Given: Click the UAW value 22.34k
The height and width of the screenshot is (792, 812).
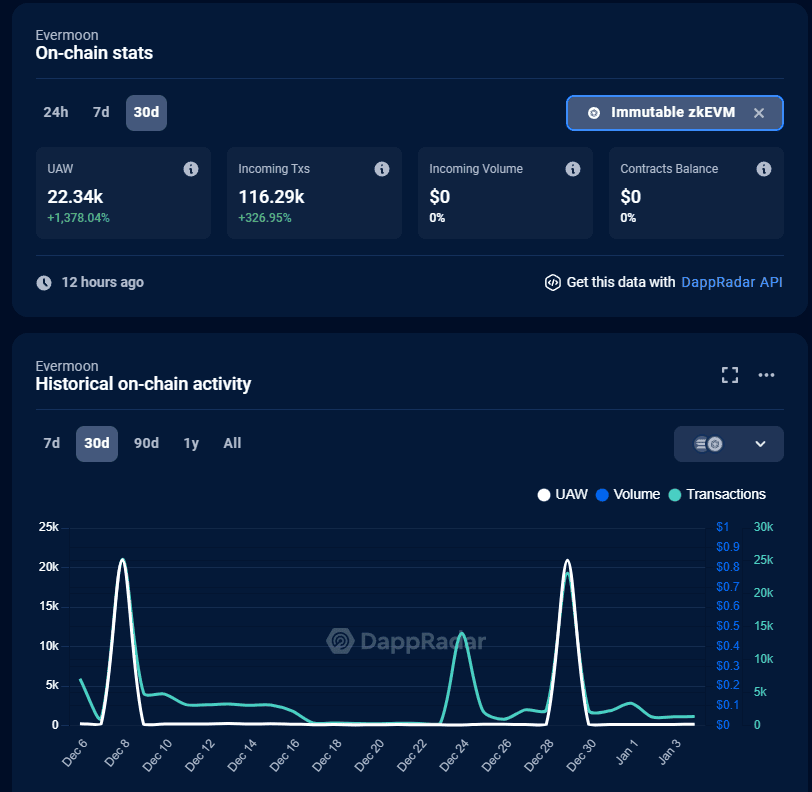Looking at the screenshot, I should 75,197.
